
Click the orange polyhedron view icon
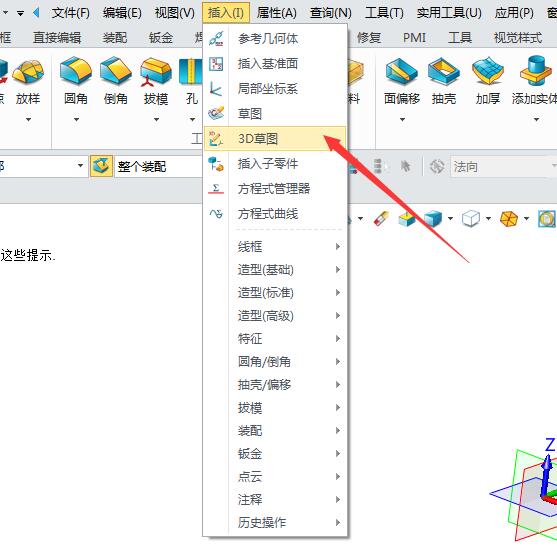point(509,218)
